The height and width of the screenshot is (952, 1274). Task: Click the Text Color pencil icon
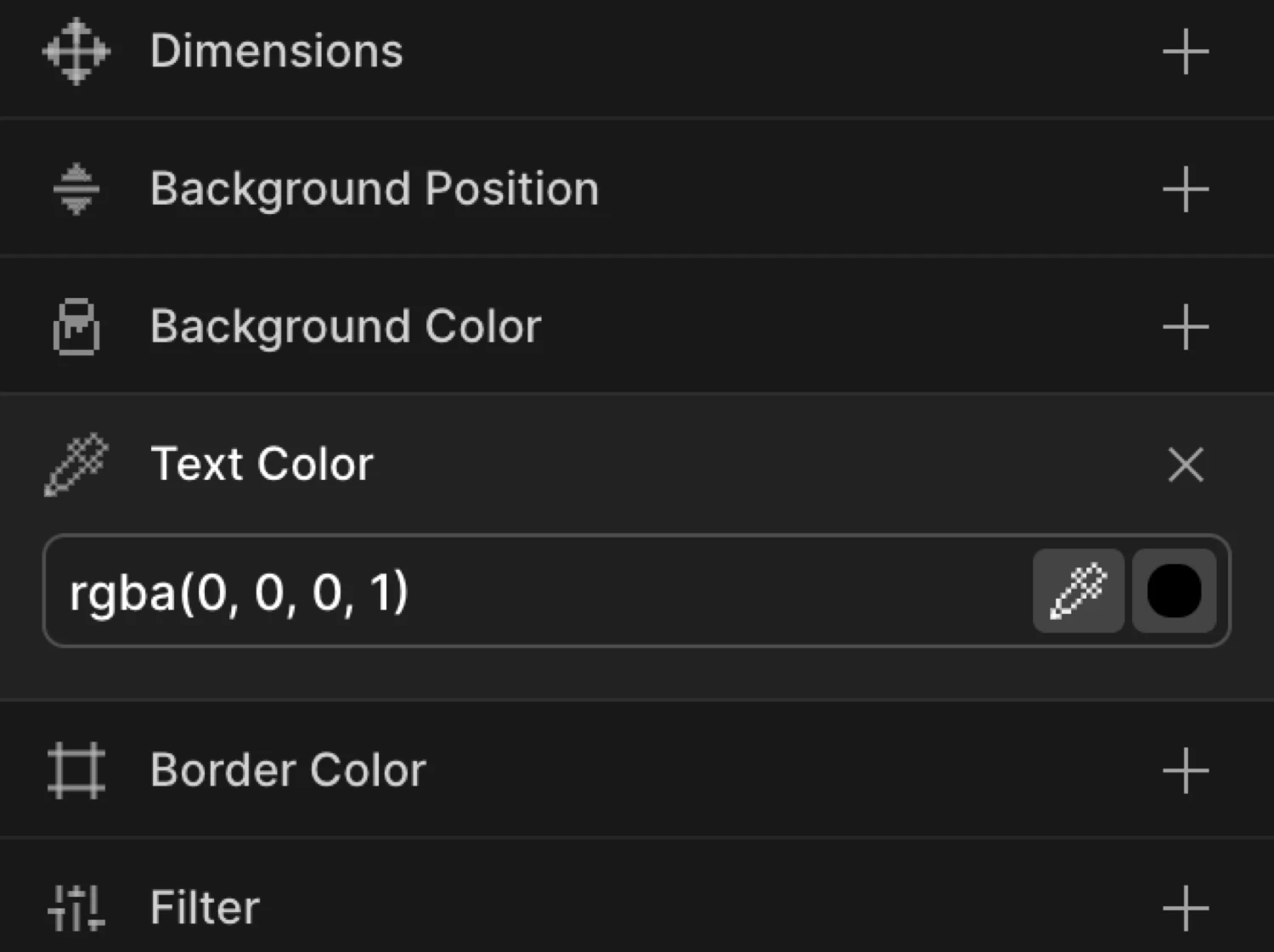[76, 464]
